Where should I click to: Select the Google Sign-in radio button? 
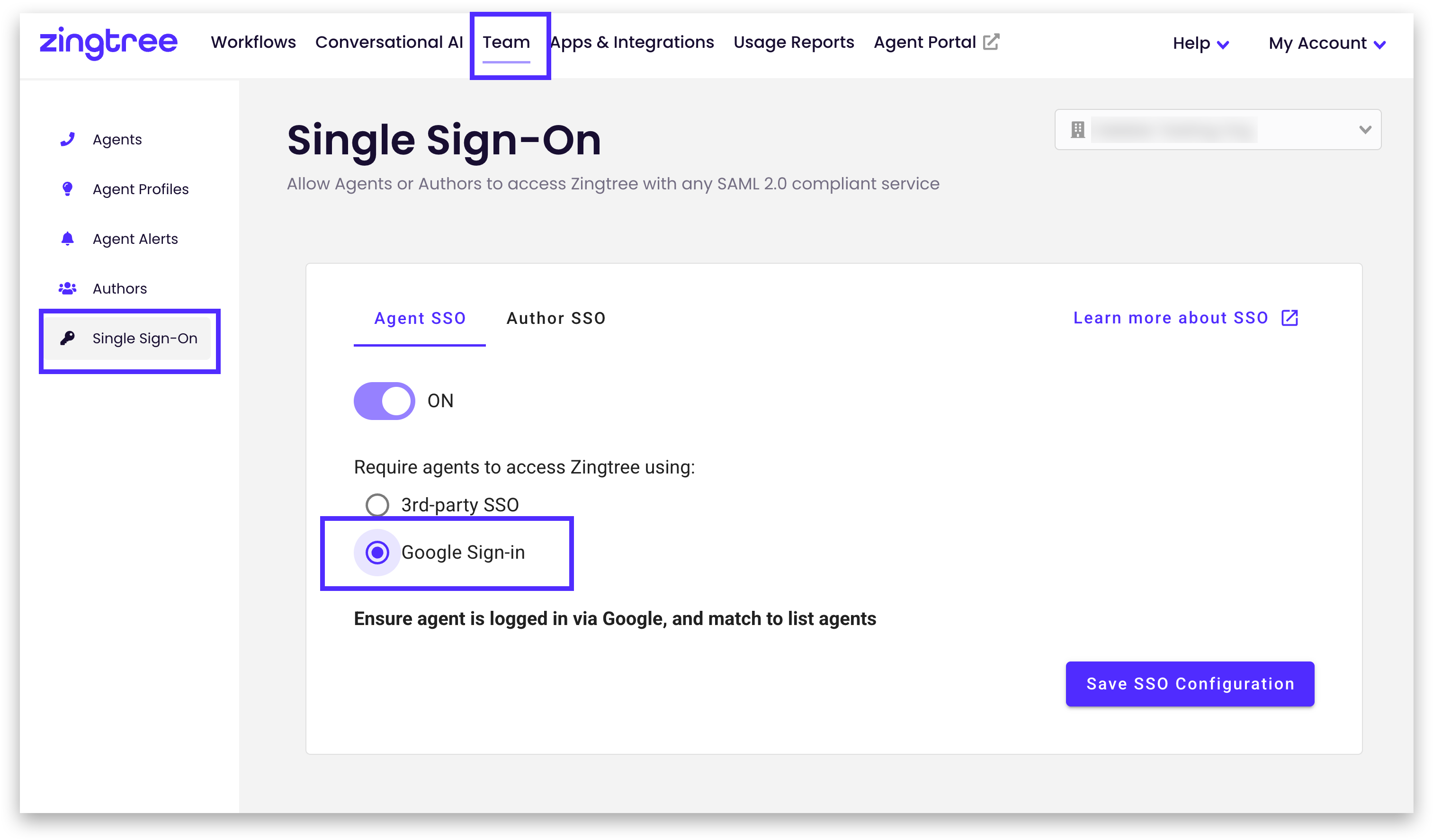(377, 552)
